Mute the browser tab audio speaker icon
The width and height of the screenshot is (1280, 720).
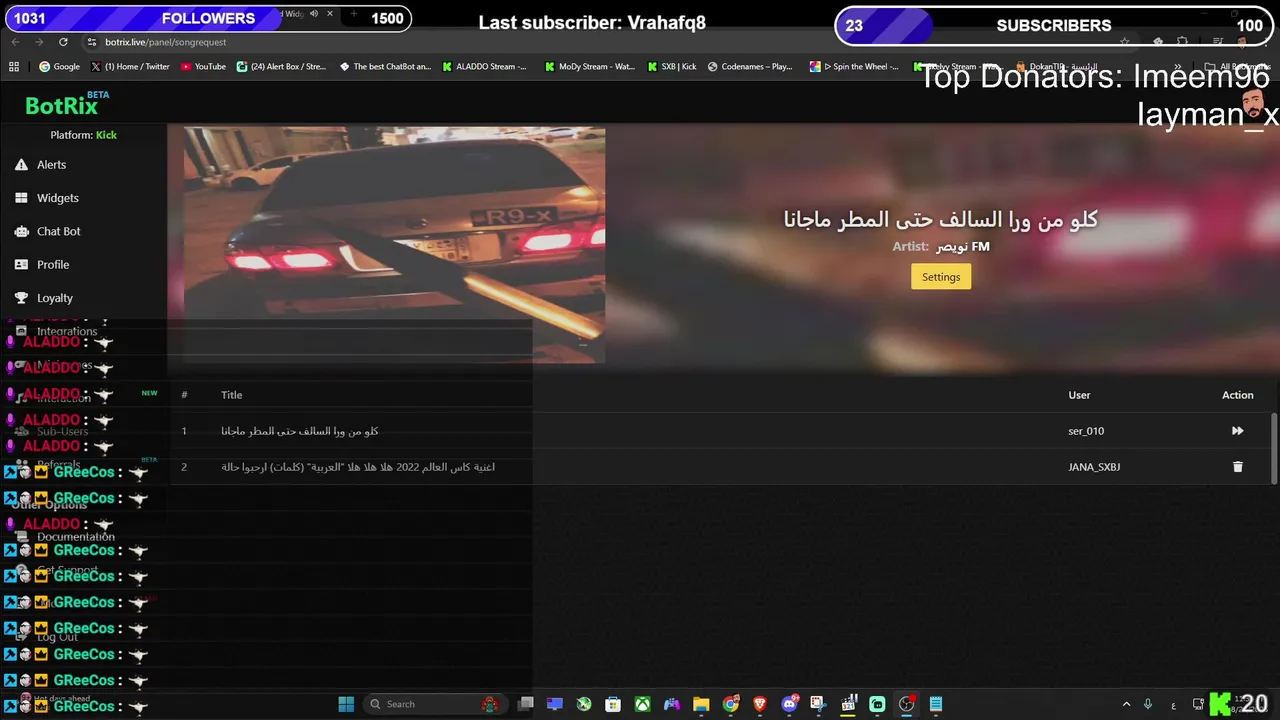click(314, 13)
